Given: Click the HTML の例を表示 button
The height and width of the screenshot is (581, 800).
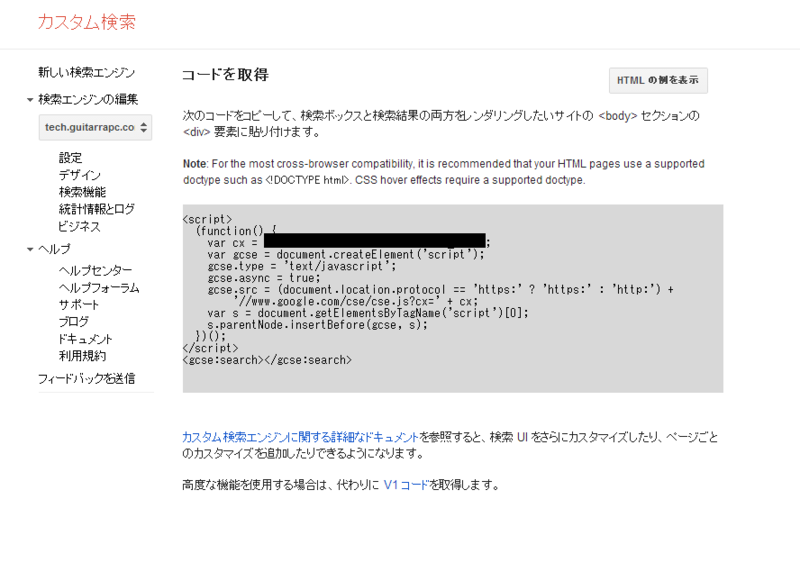Looking at the screenshot, I should pos(658,81).
